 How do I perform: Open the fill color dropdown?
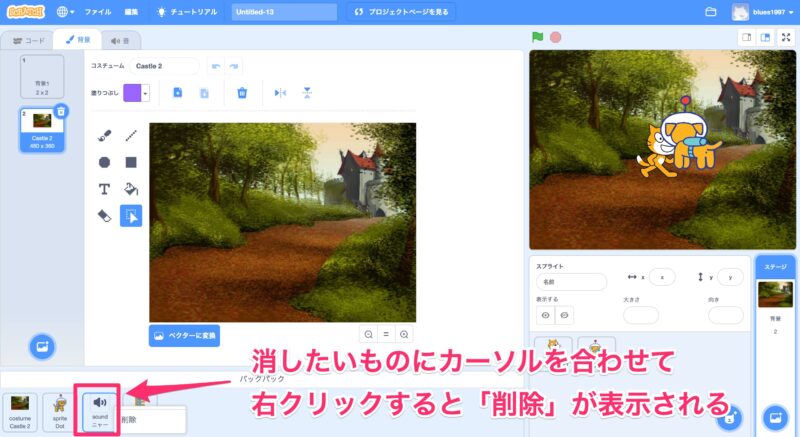[146, 92]
